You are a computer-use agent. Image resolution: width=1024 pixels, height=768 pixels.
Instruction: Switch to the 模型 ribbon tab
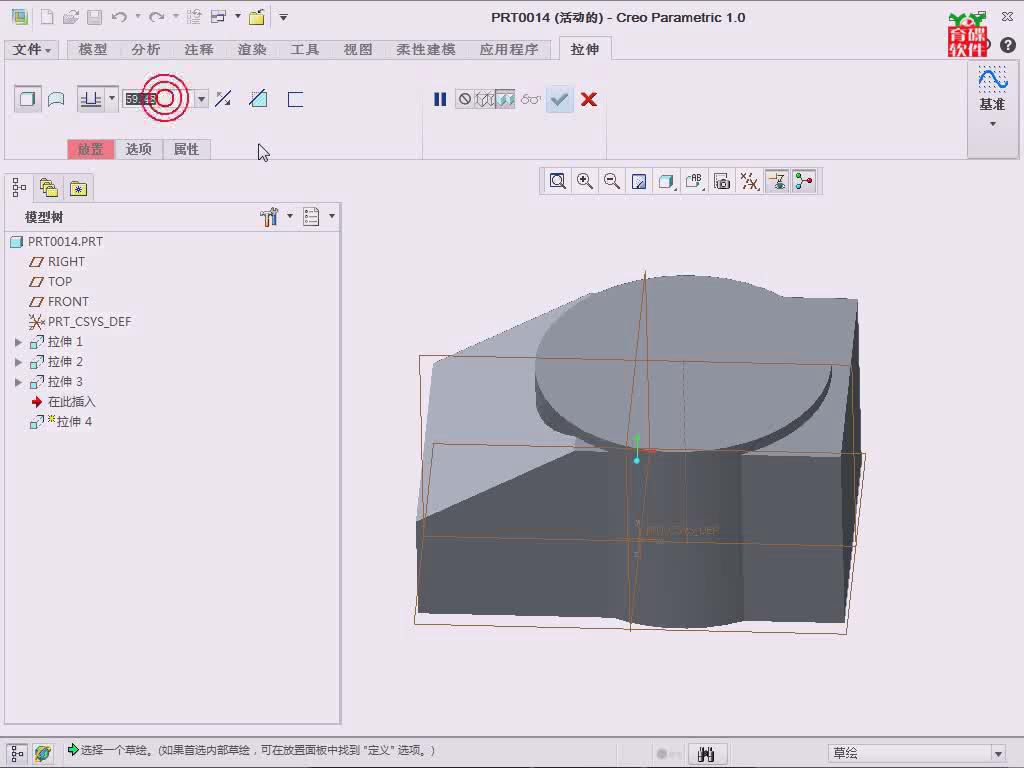[93, 50]
